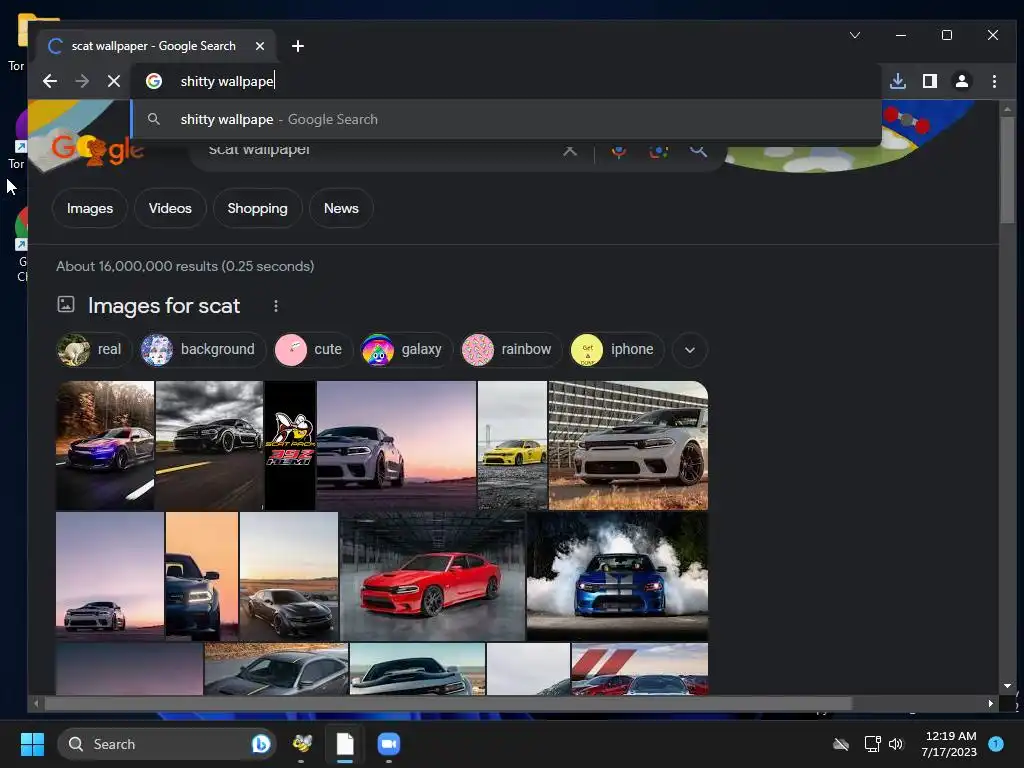Switch to the Shopping filter
This screenshot has height=768, width=1024.
[257, 208]
